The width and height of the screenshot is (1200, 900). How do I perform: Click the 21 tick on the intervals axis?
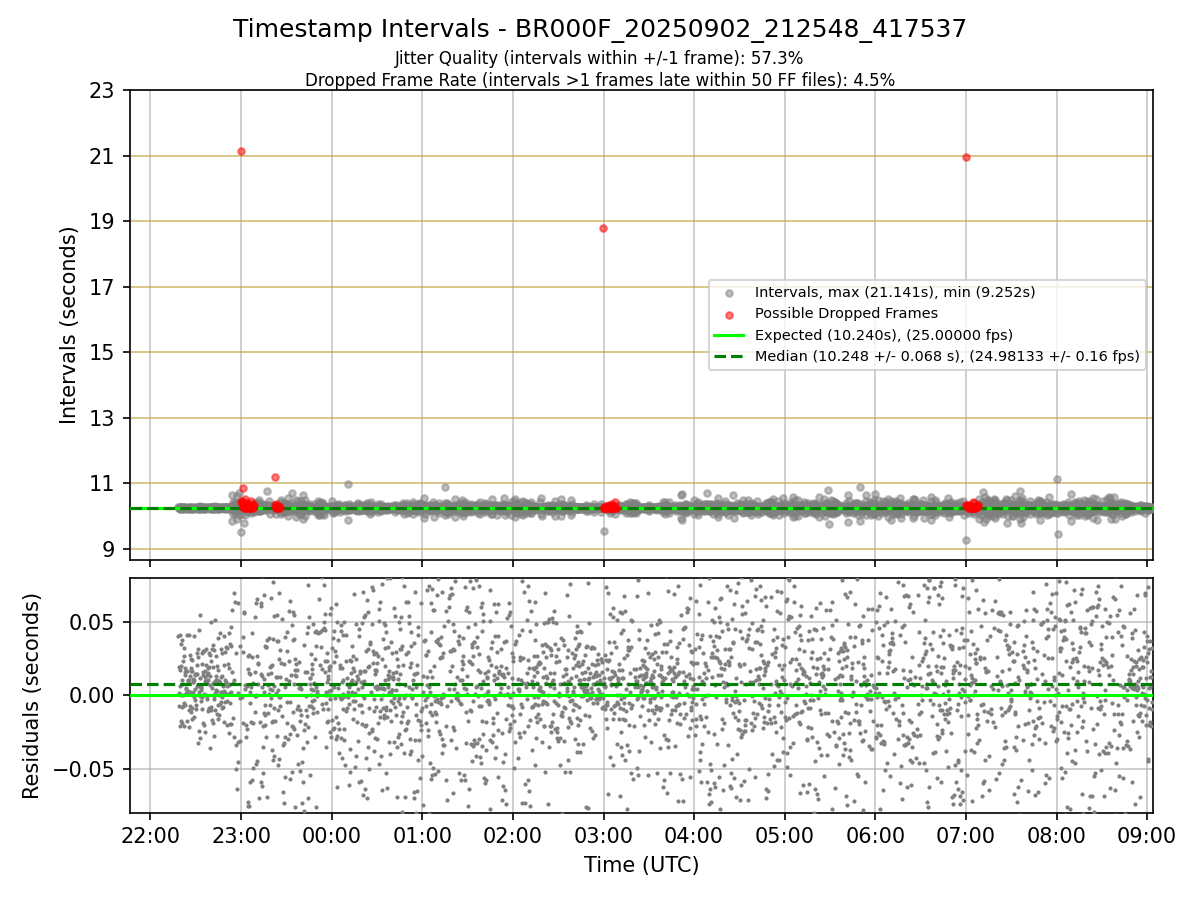[x=103, y=156]
